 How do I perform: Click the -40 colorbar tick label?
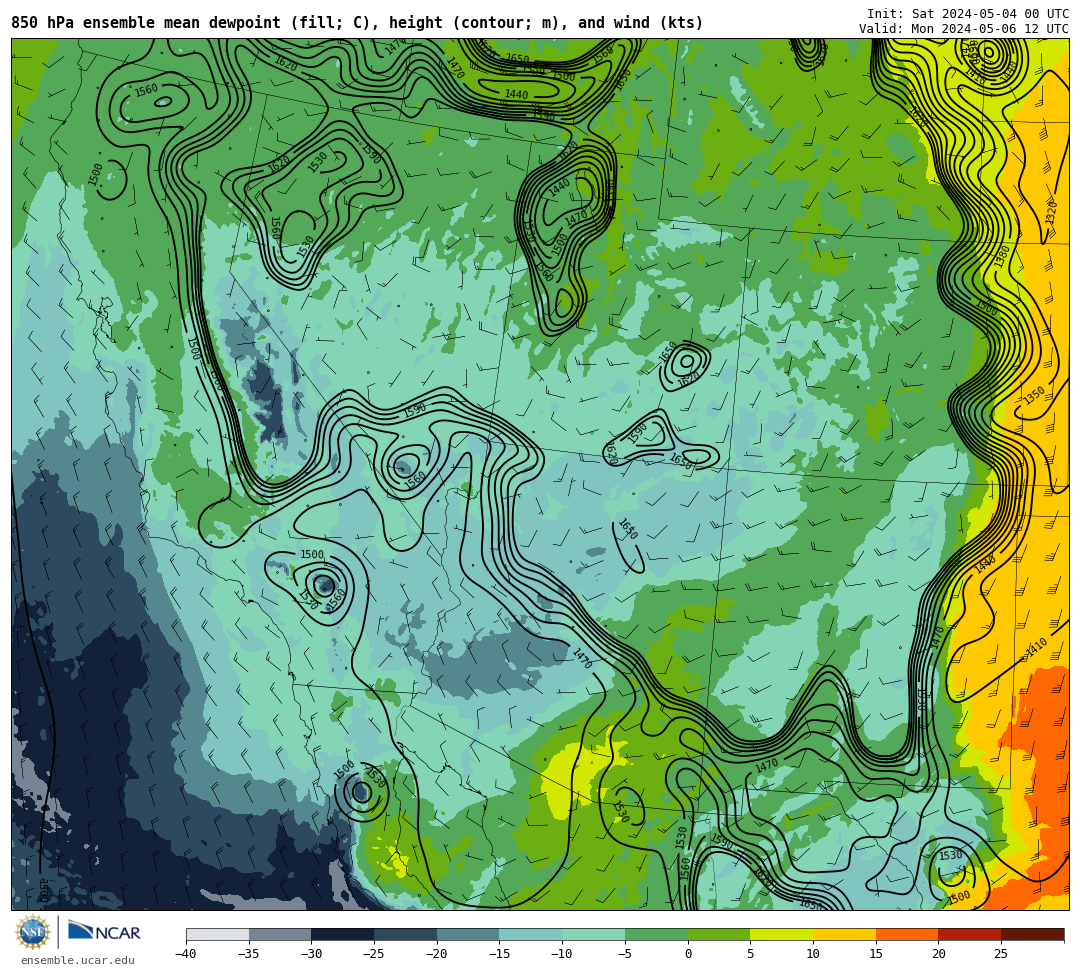(x=185, y=954)
